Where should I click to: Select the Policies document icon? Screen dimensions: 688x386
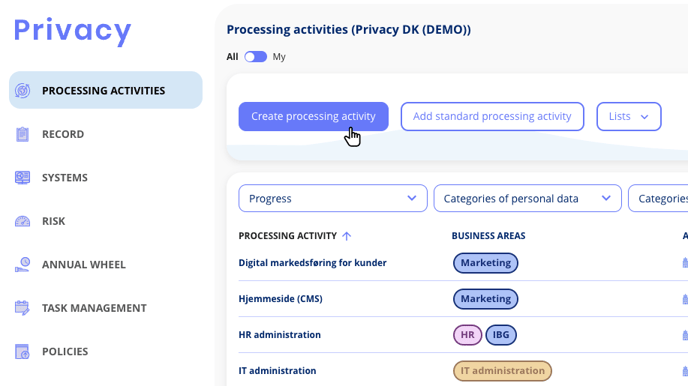pos(22,351)
